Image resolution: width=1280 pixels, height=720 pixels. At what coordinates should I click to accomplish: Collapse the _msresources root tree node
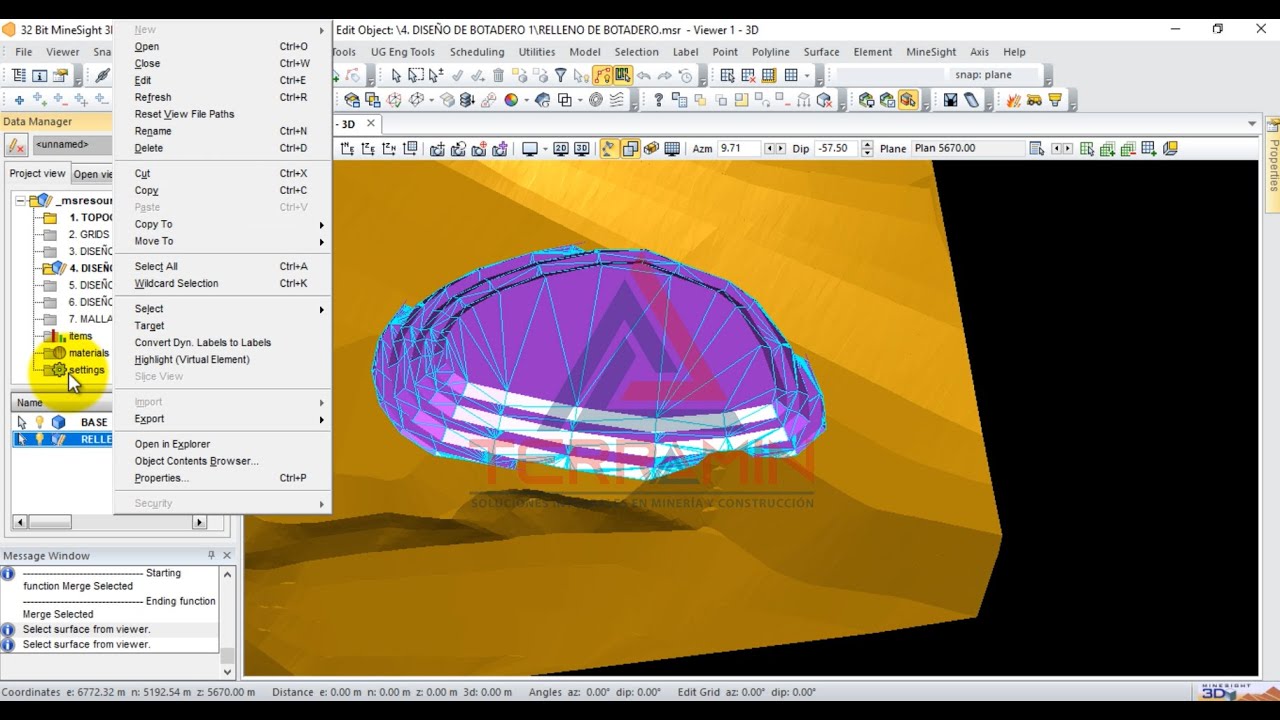coord(20,201)
